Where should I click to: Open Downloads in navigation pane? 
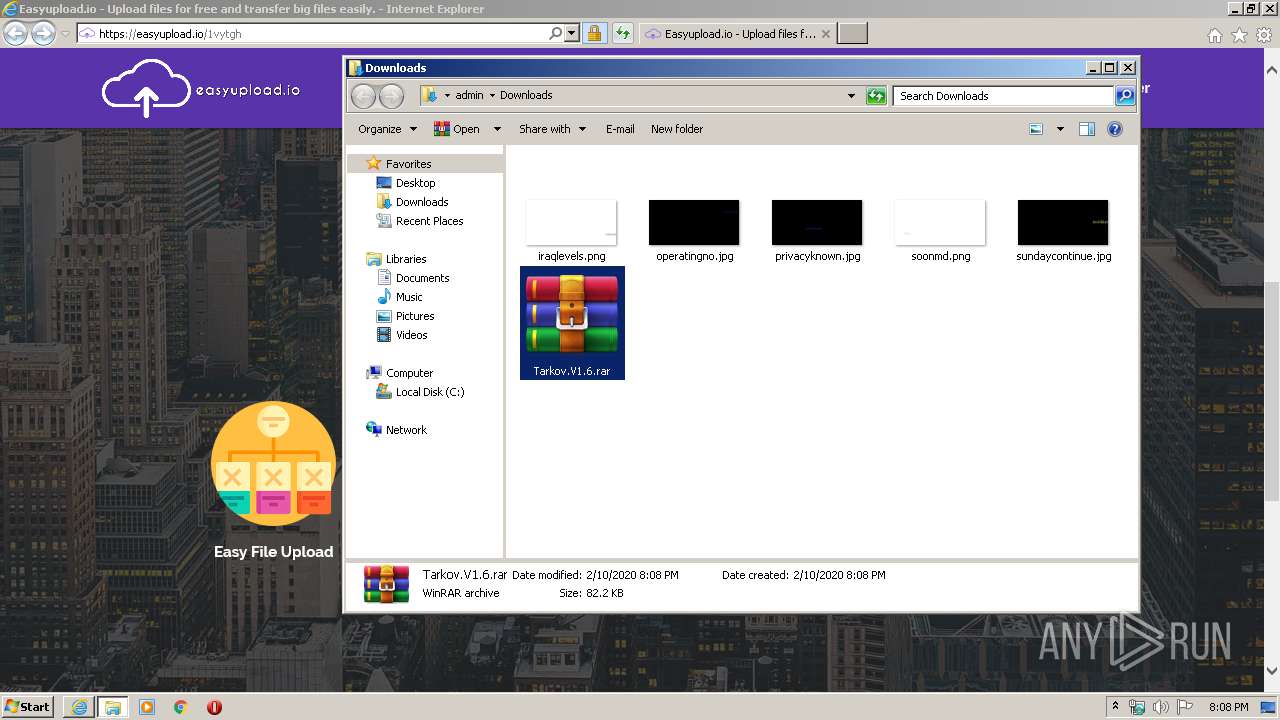point(412,202)
